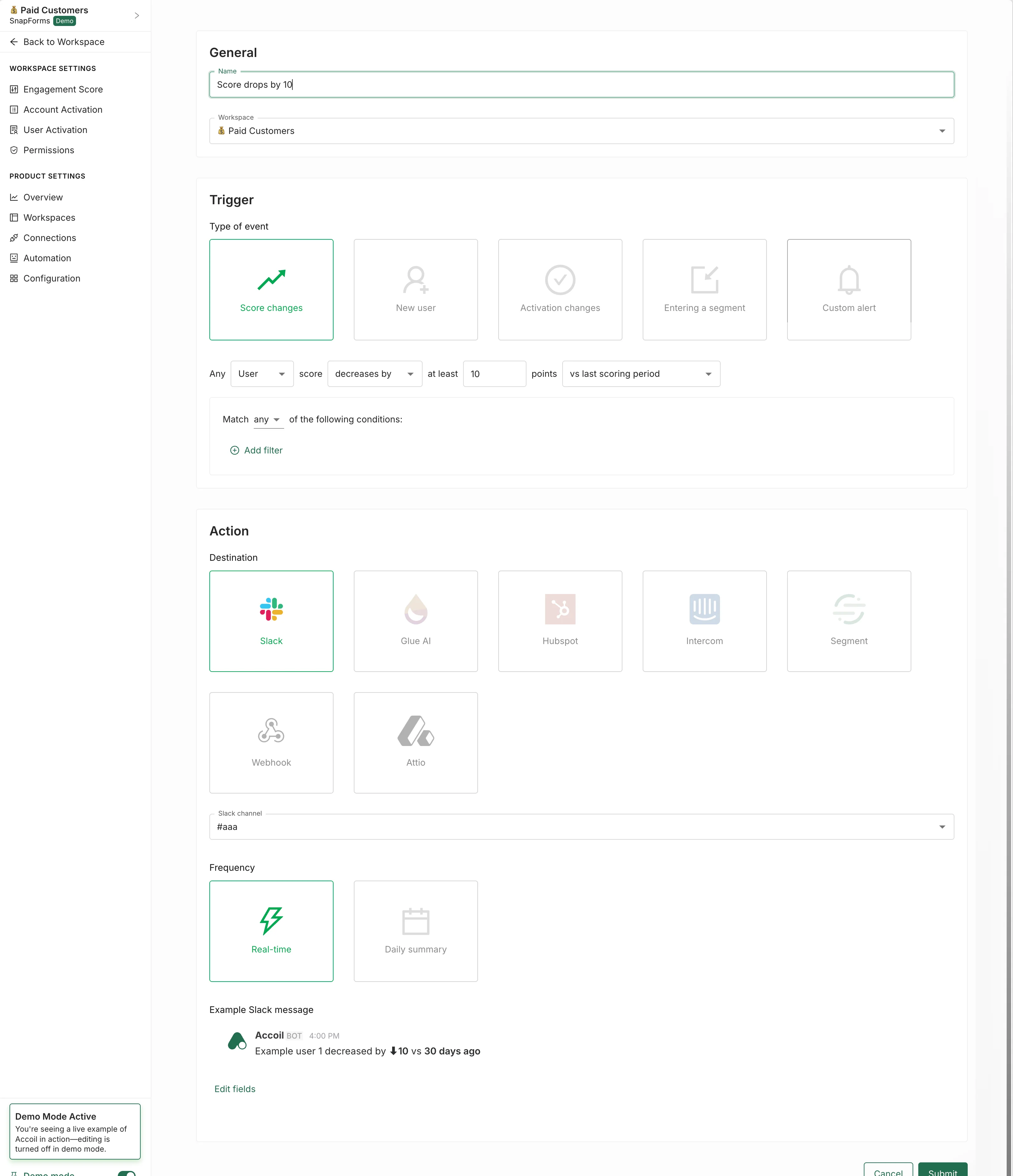Pick Entering a segment event type
The height and width of the screenshot is (1176, 1013).
(x=704, y=289)
